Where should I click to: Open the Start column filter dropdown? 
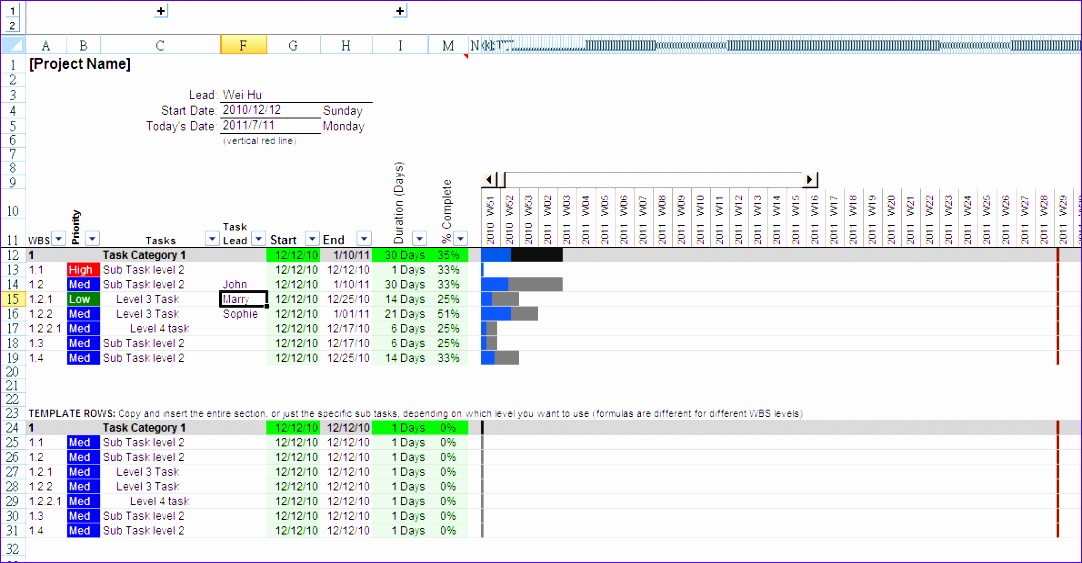pyautogui.click(x=313, y=239)
